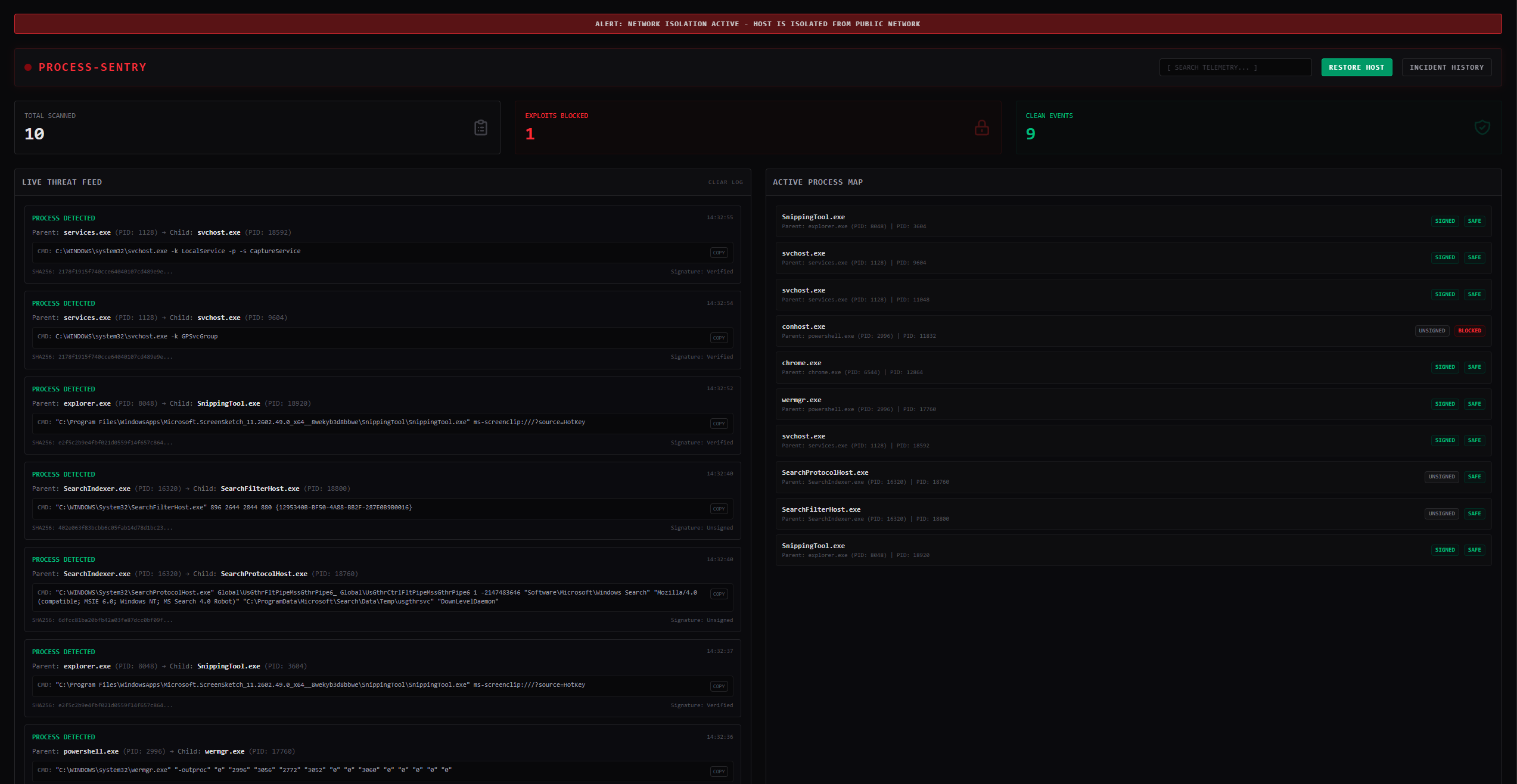The image size is (1517, 784).
Task: Click the network isolation alert banner
Action: coord(758,24)
